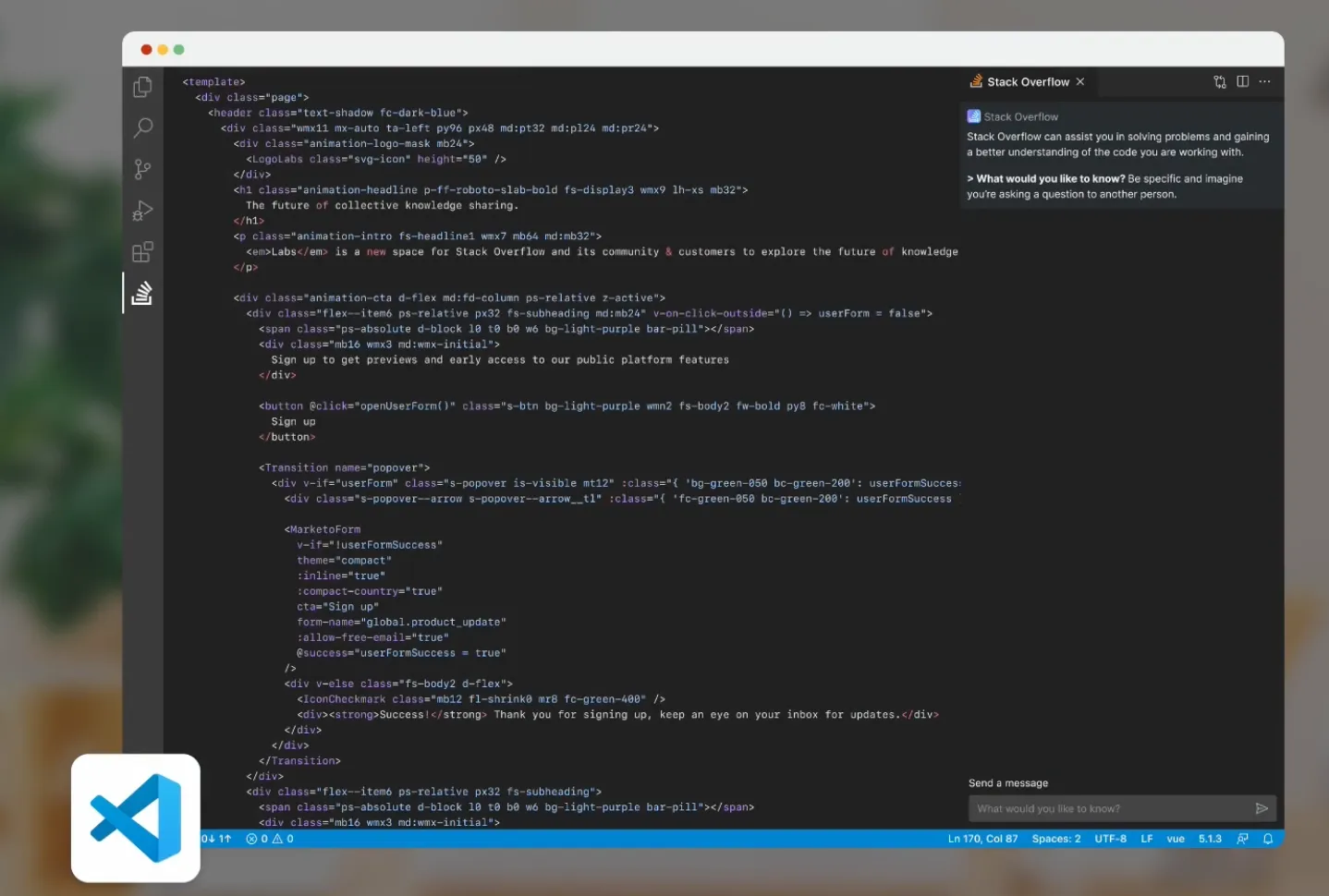
Task: Open notifications bell in status bar
Action: point(1268,839)
